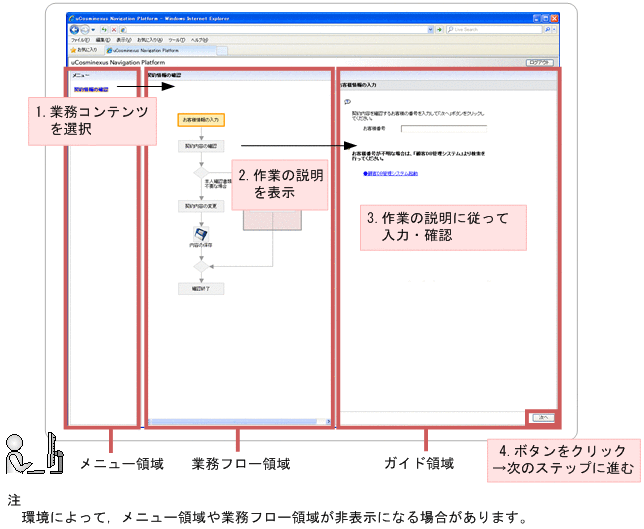Click the speech bubble icon in guide area

pyautogui.click(x=347, y=101)
